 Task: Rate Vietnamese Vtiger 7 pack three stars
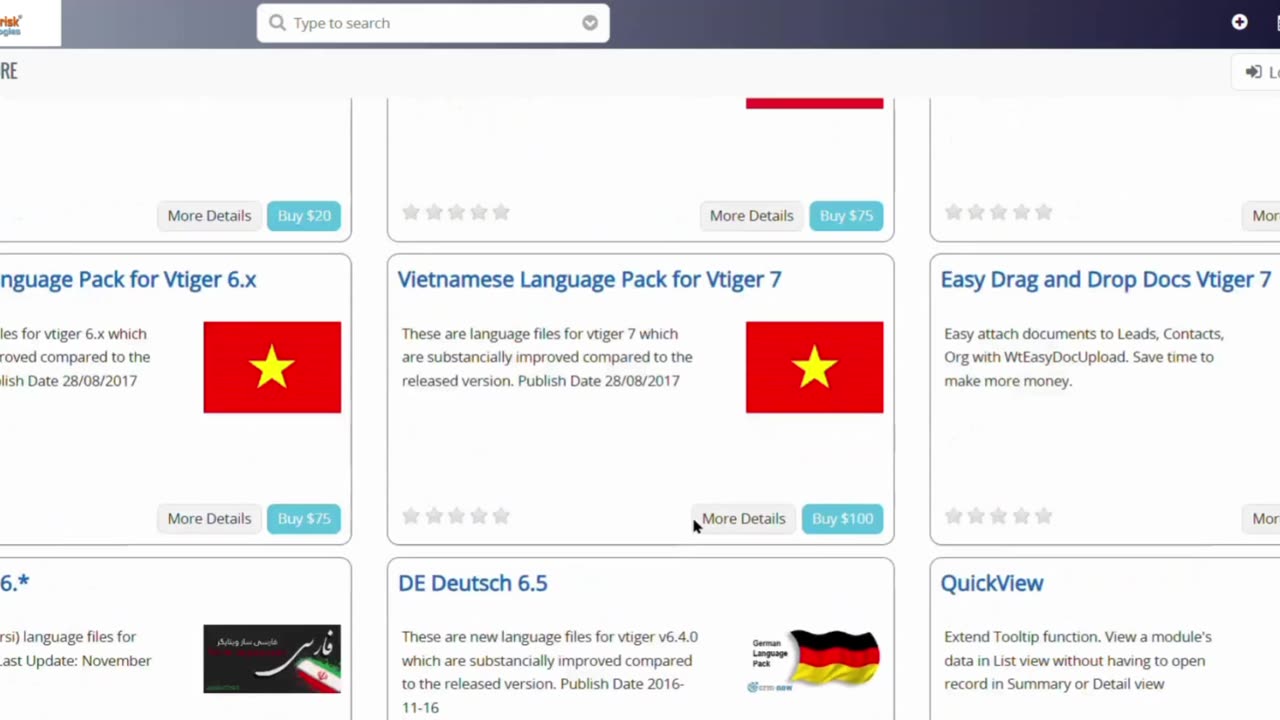456,516
